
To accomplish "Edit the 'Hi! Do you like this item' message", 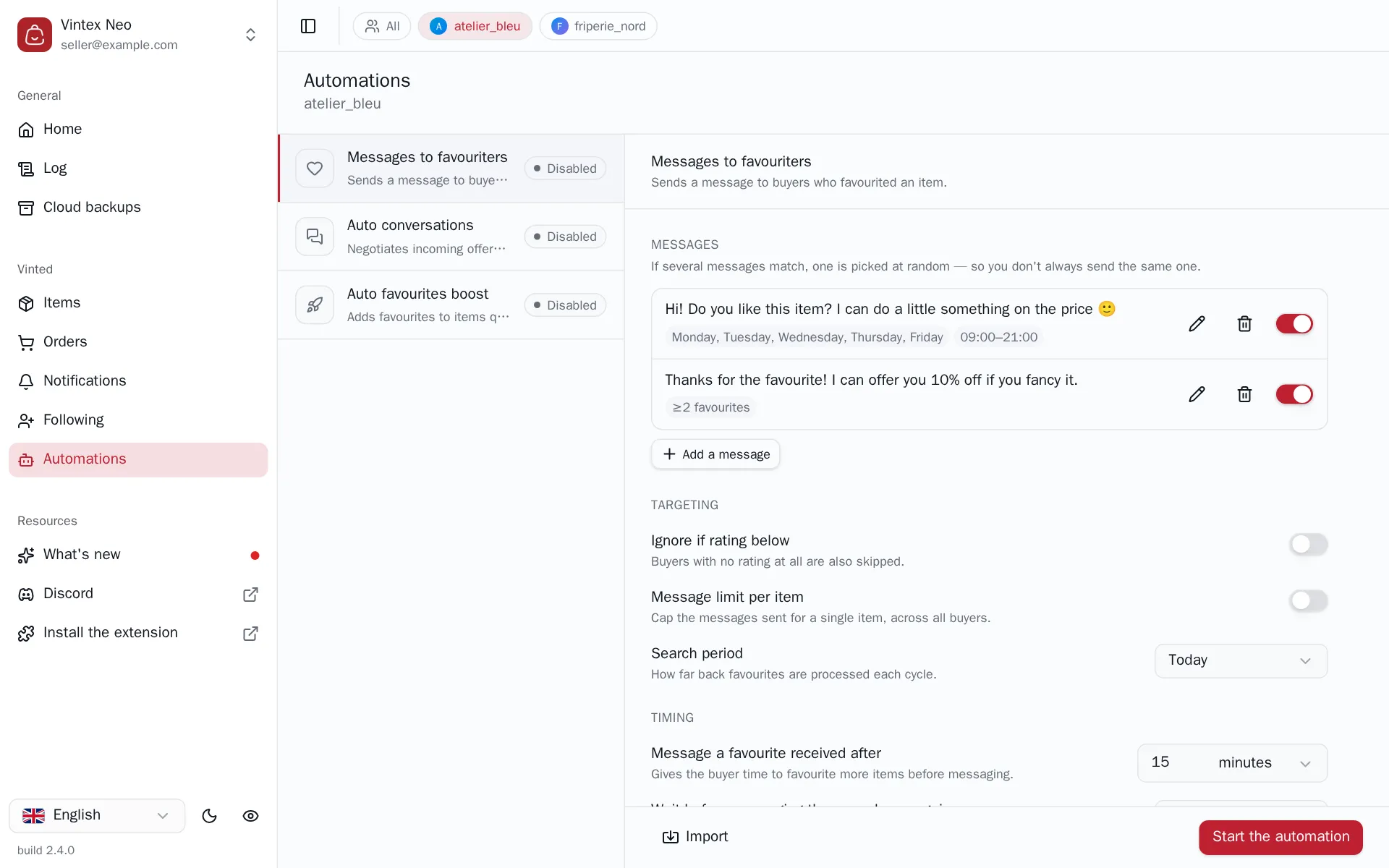I will click(x=1197, y=323).
